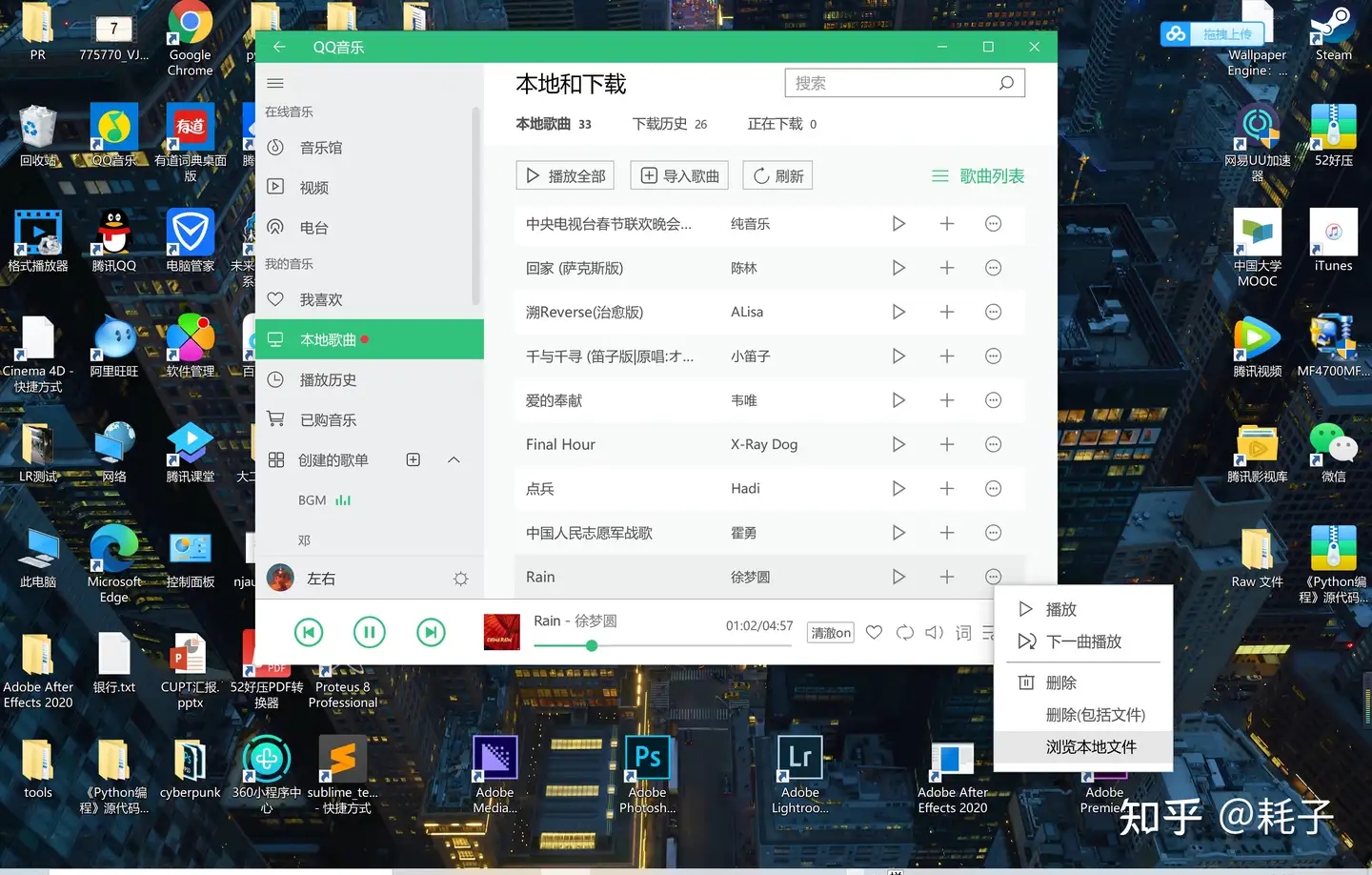Toggle the 清澈on sound effect
Screen dimensions: 1372x875
831,633
